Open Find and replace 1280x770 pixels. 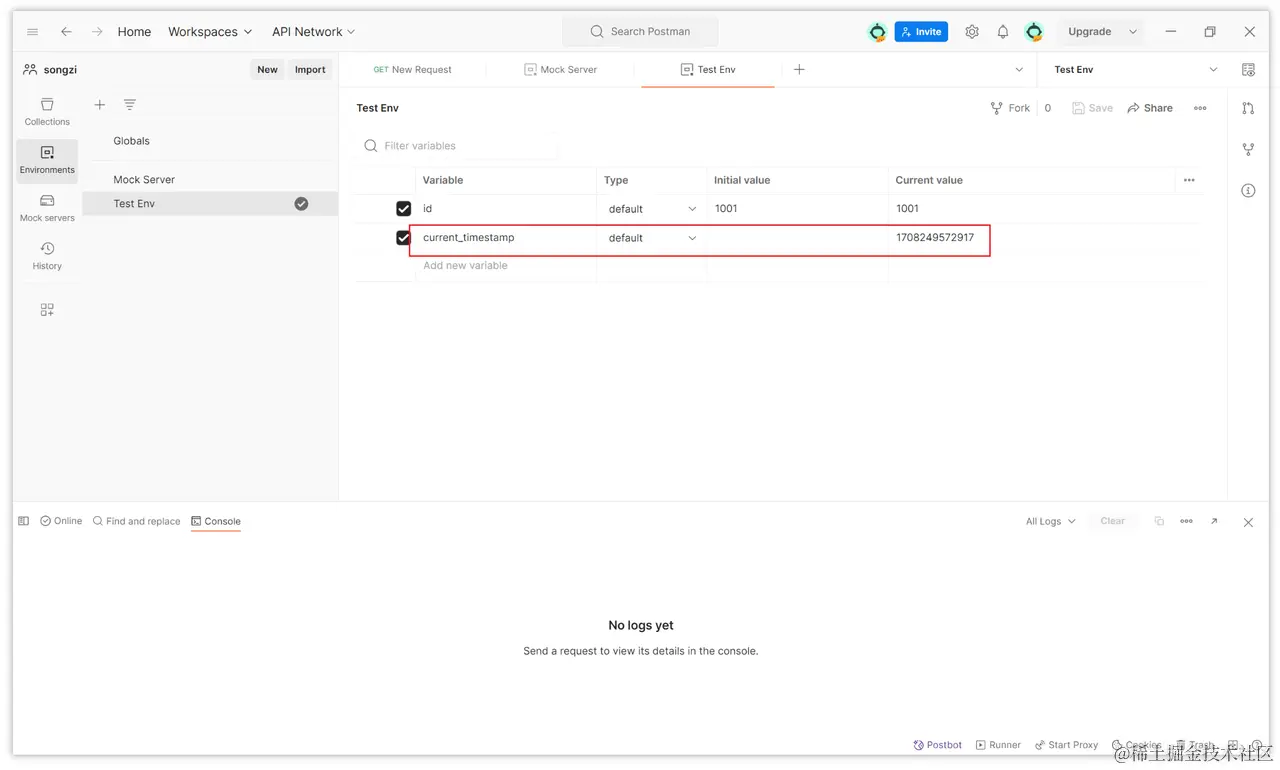(x=136, y=521)
